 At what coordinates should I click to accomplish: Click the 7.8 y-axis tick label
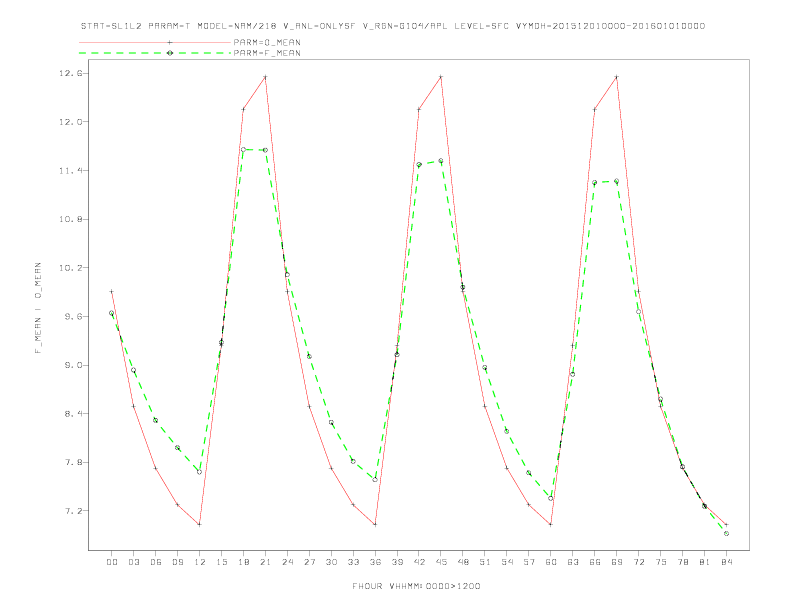[73, 463]
